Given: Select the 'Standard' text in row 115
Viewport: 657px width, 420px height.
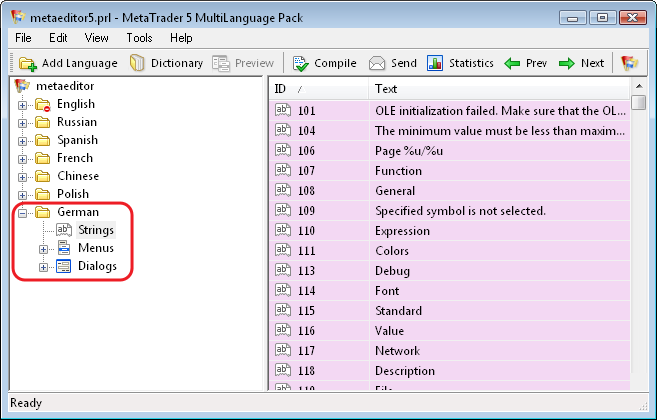Looking at the screenshot, I should click(x=398, y=311).
